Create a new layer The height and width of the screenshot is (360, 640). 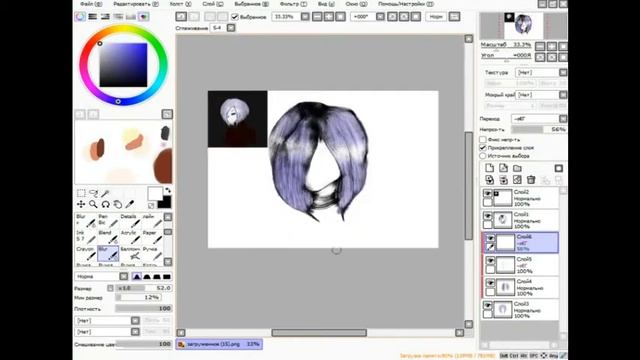click(489, 168)
